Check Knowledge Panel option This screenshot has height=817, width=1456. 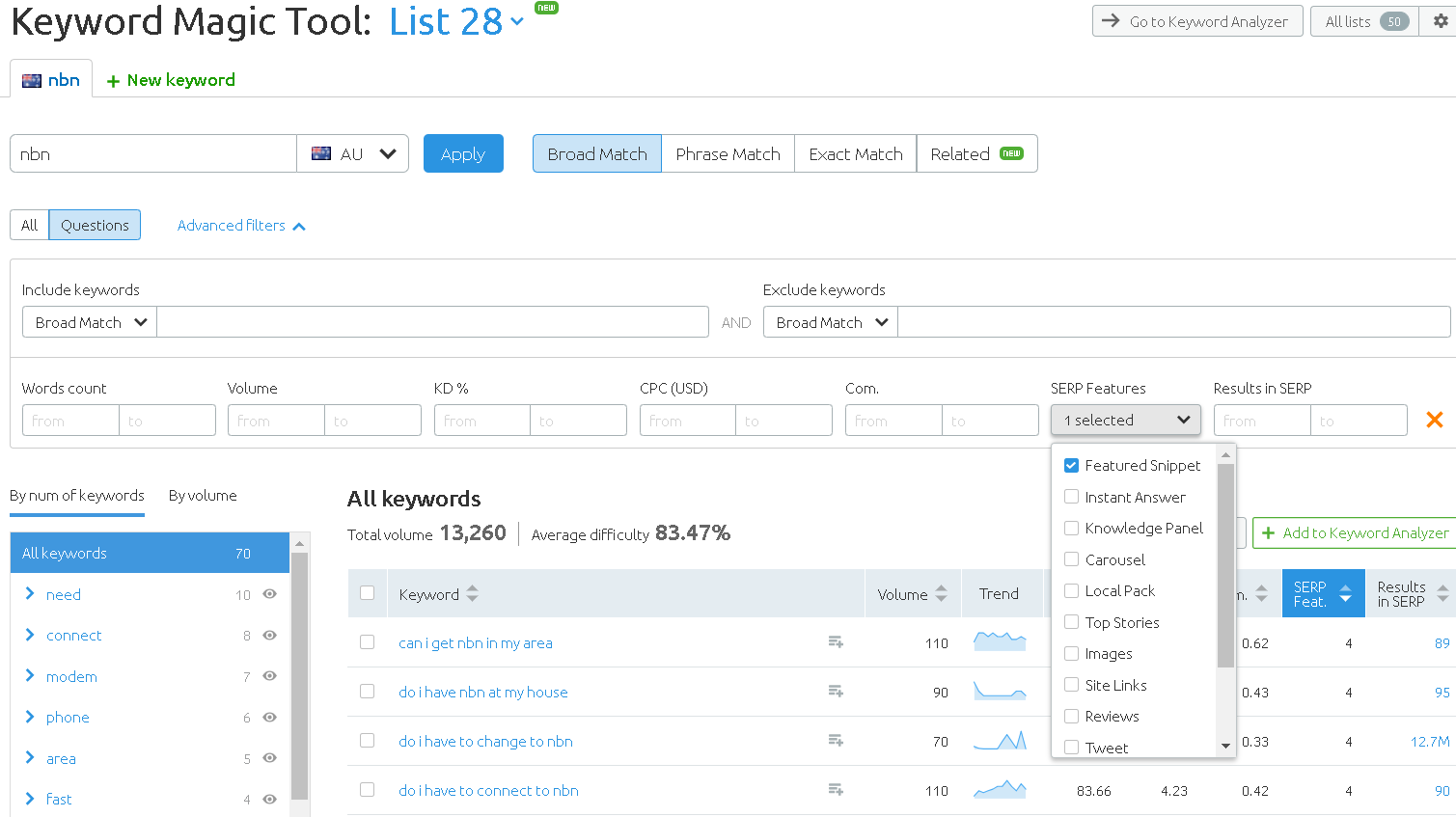(x=1071, y=528)
